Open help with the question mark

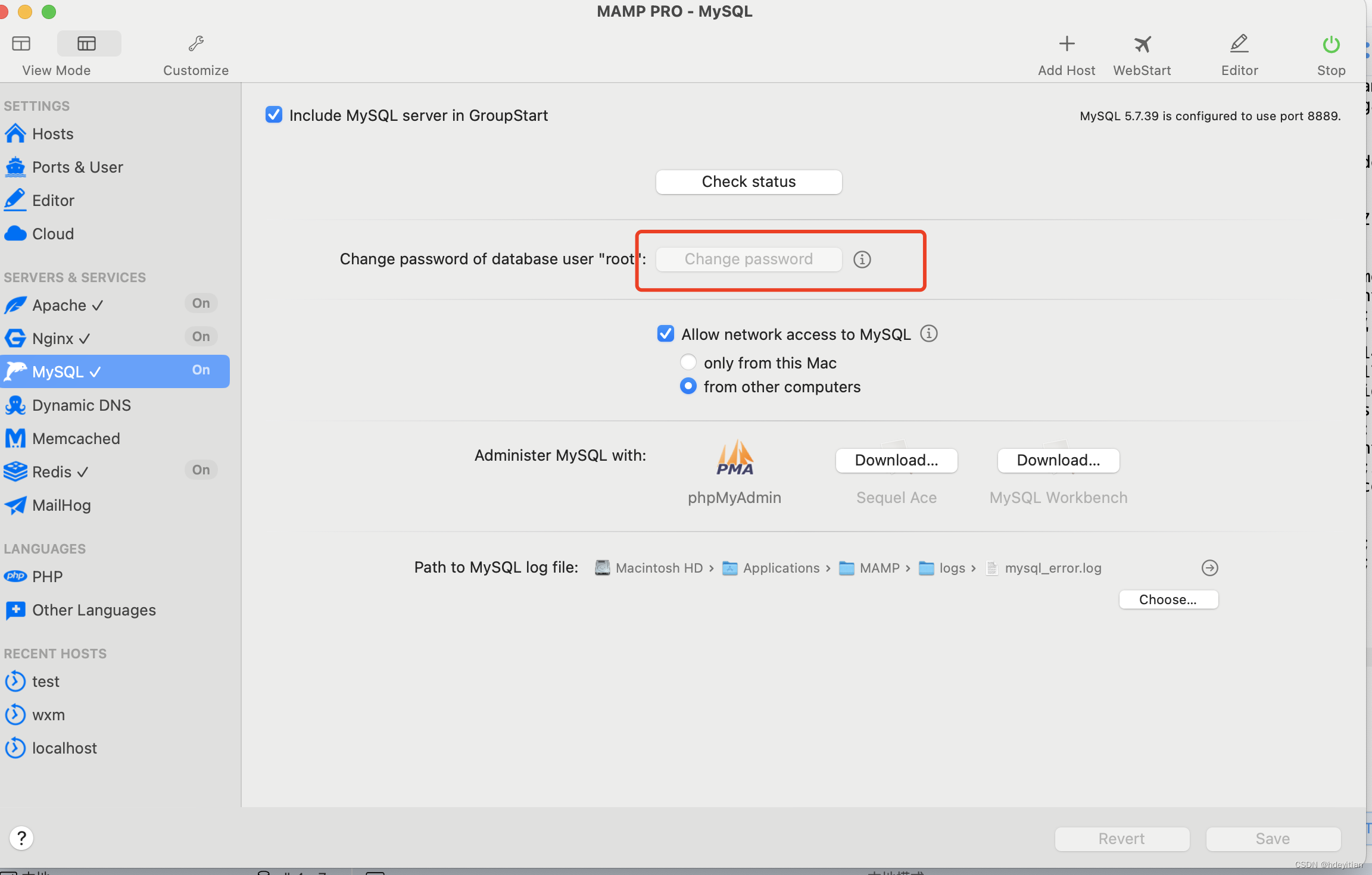tap(21, 838)
